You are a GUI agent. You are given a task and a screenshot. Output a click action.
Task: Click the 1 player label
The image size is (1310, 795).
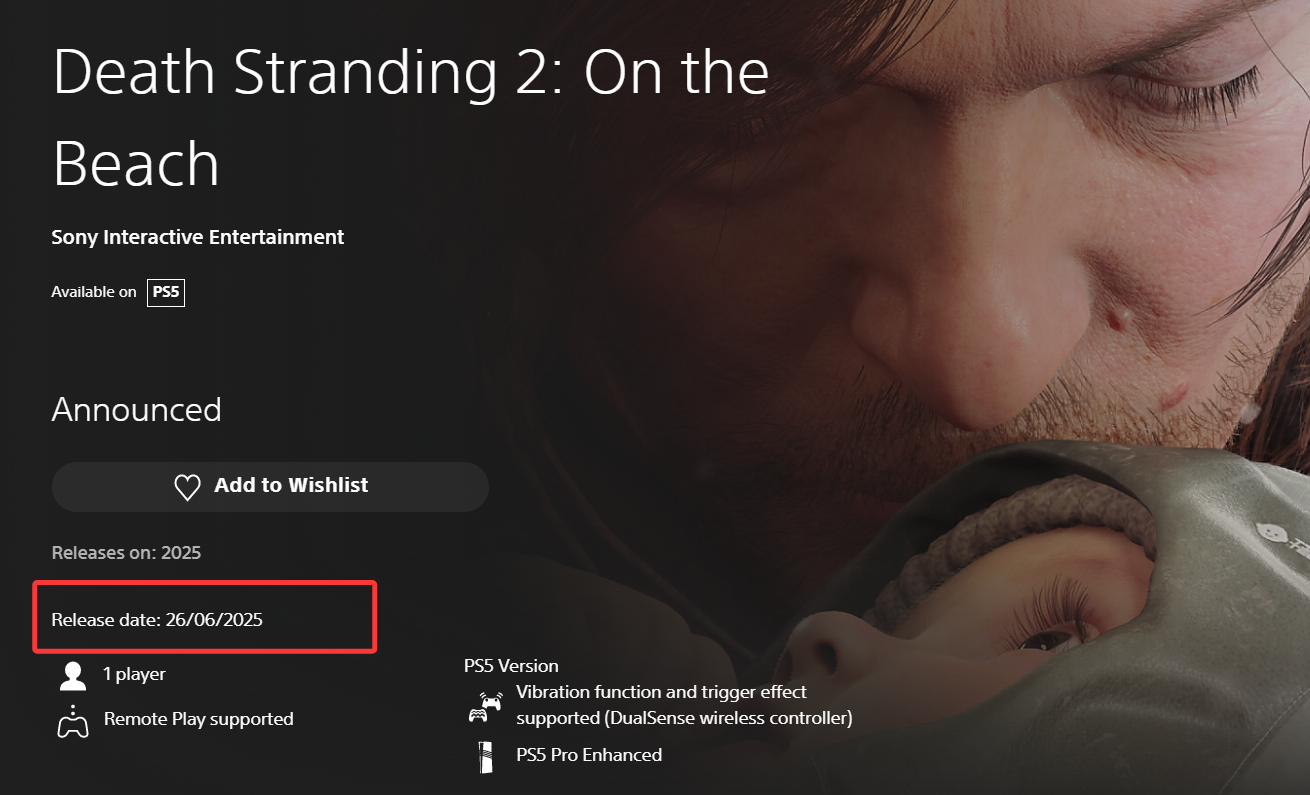135,674
